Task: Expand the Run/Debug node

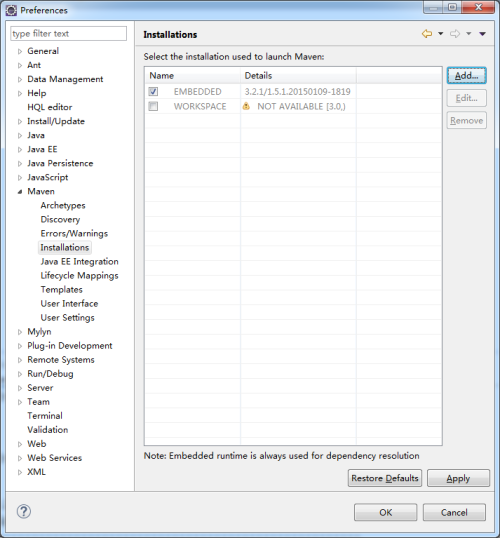Action: click(20, 374)
